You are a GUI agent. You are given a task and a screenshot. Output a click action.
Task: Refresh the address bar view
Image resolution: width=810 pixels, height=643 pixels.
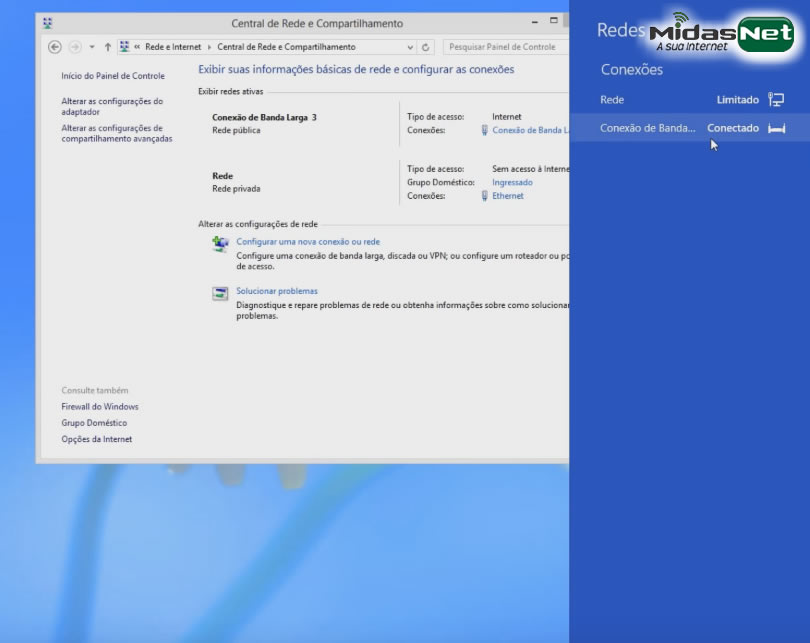tap(427, 47)
